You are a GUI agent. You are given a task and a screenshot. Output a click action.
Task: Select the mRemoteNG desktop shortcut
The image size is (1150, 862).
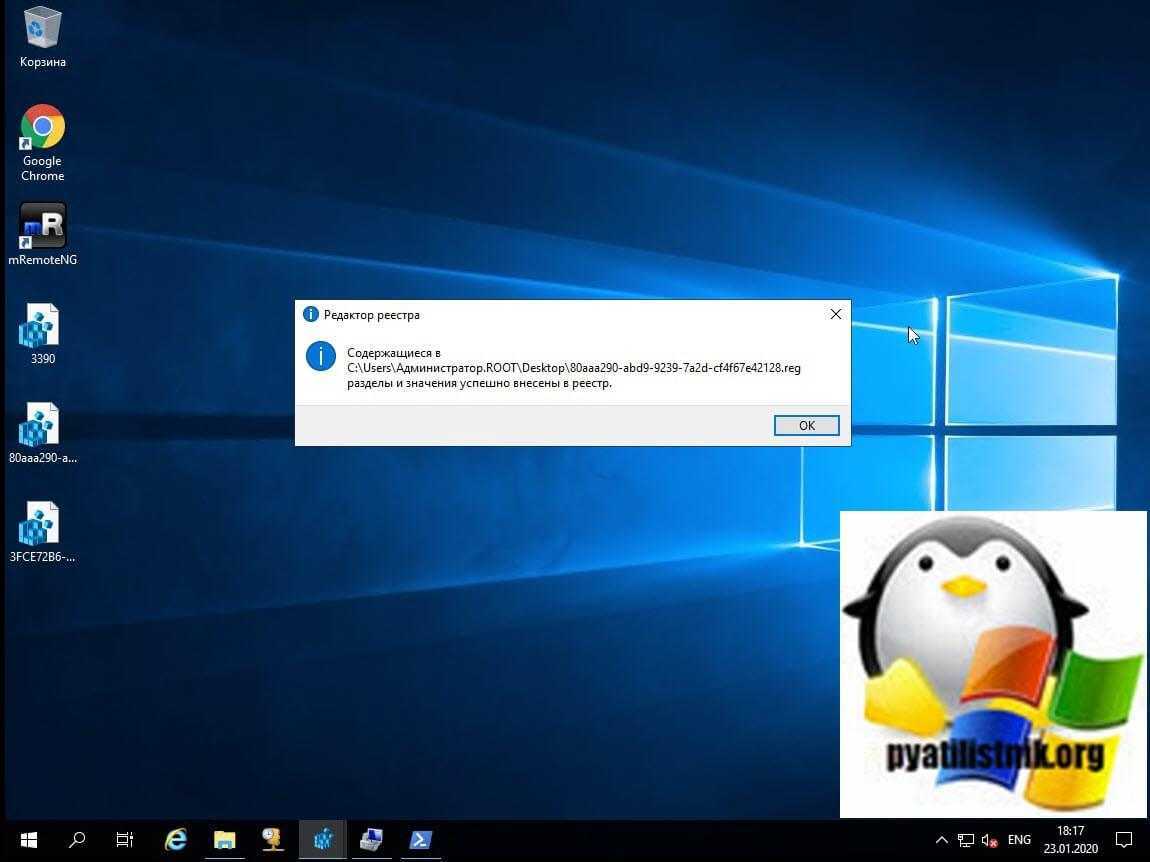[x=43, y=235]
